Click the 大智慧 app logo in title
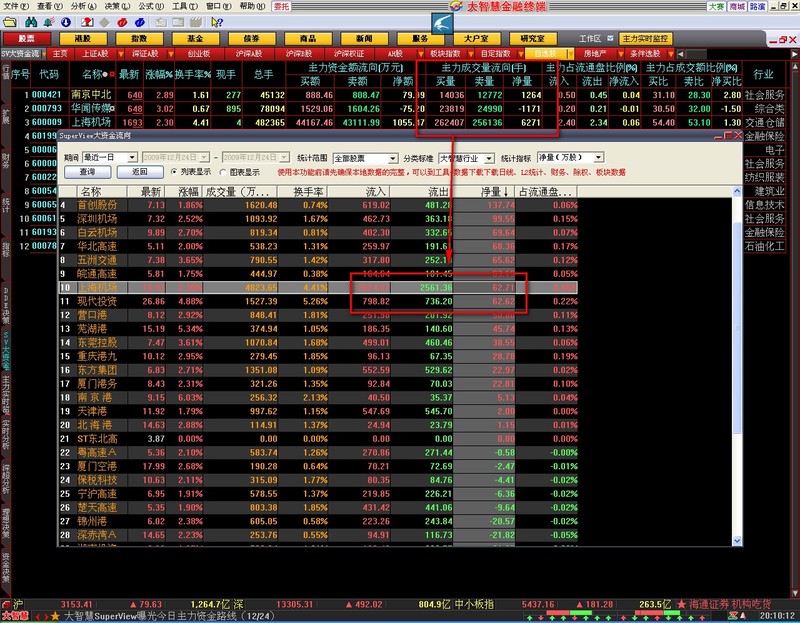 [x=456, y=6]
